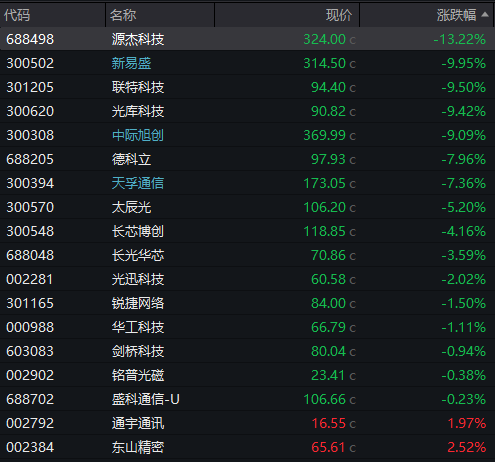The width and height of the screenshot is (495, 462).
Task: Open the 天孚通信 stock link
Action: pos(138,183)
